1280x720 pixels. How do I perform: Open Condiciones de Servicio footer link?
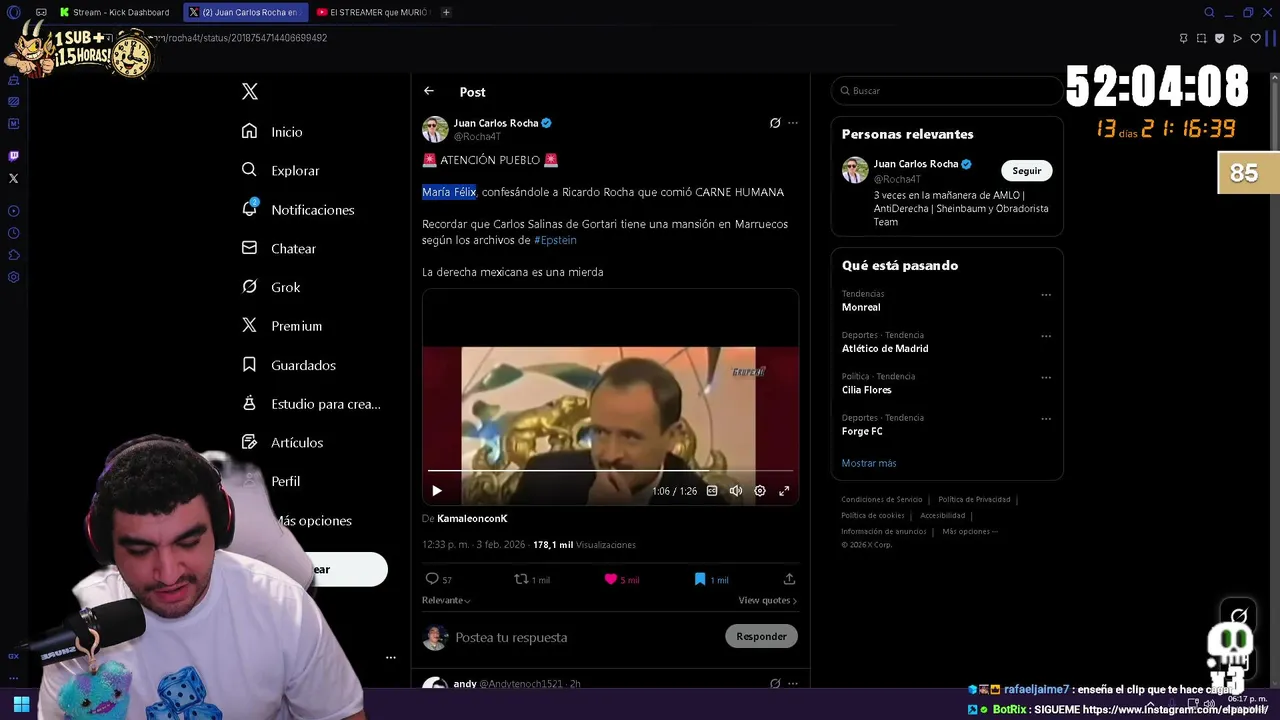tap(882, 499)
